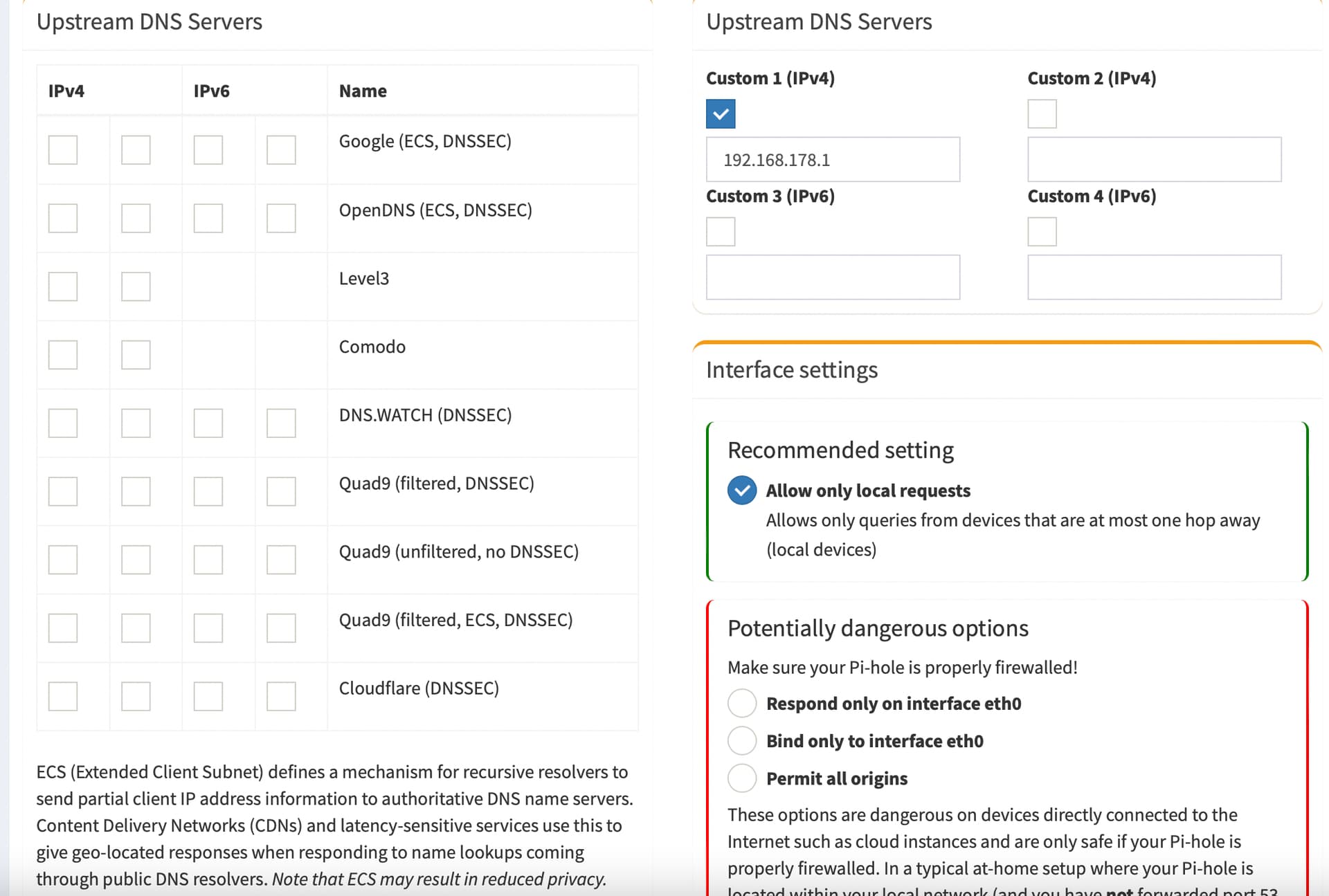Enable the Custom 2 (IPv4) checkbox
This screenshot has height=896, width=1329.
coord(1042,114)
